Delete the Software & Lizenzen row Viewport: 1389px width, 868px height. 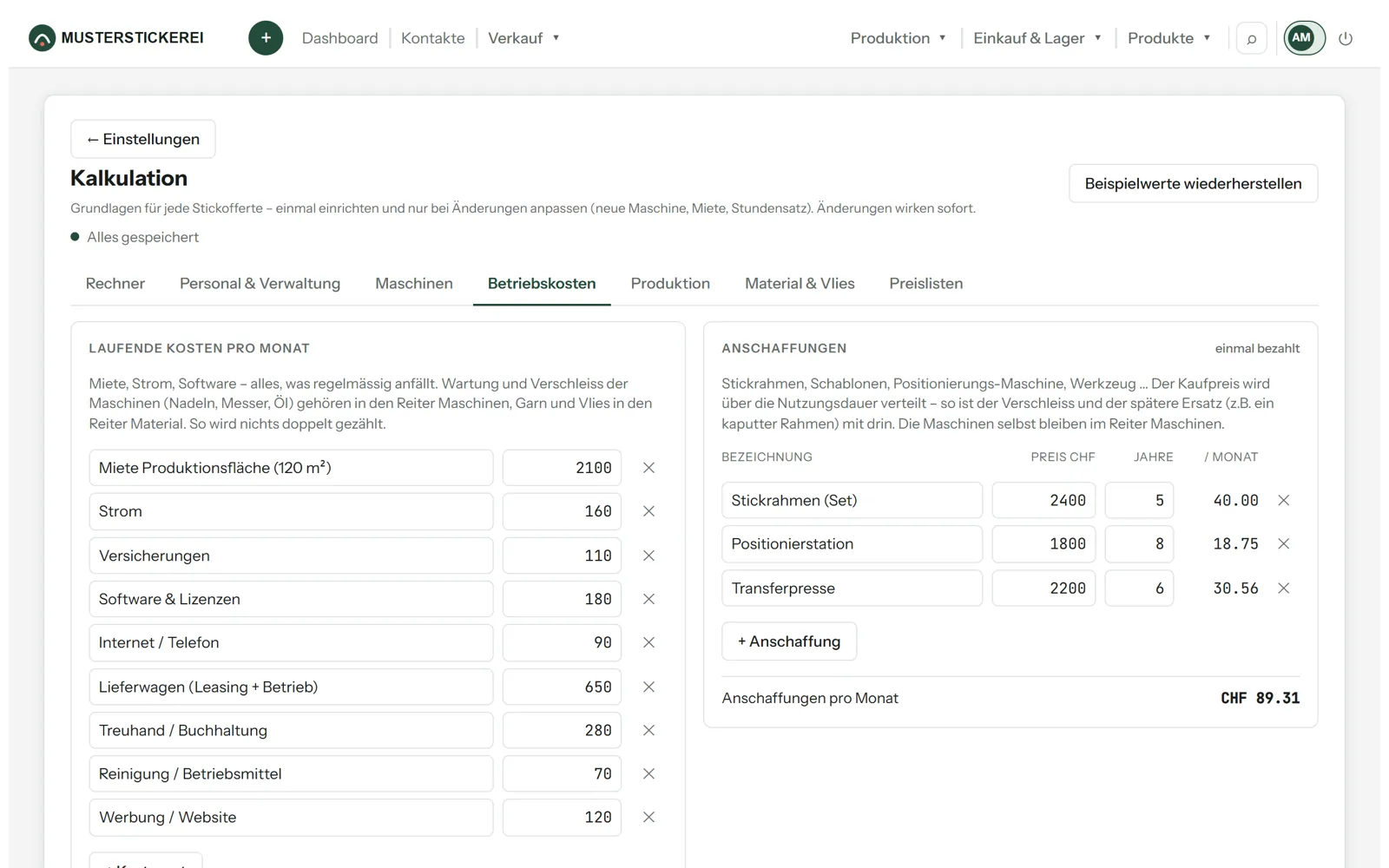pos(648,599)
